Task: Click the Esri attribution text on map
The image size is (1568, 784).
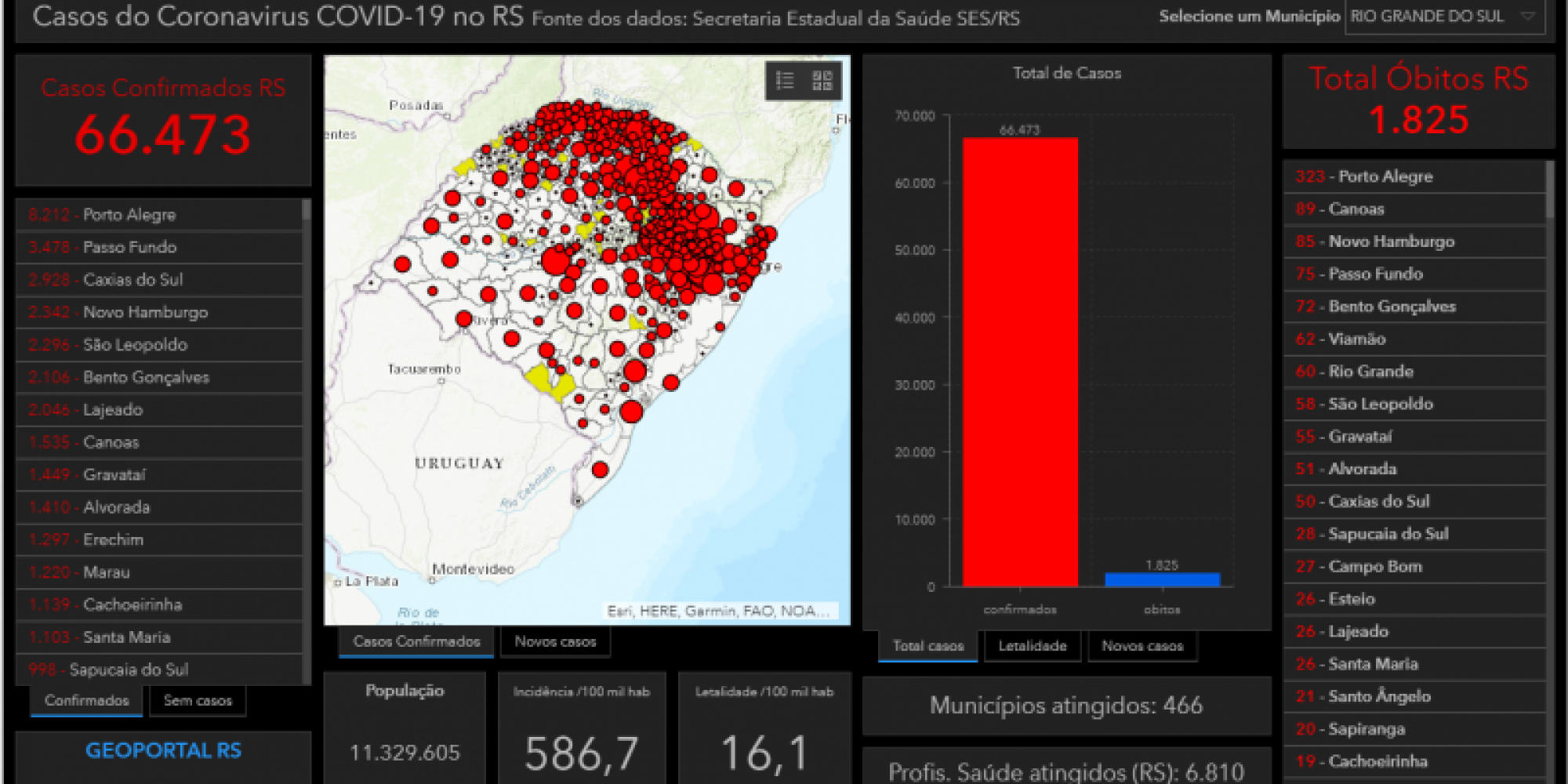Action: 717,611
